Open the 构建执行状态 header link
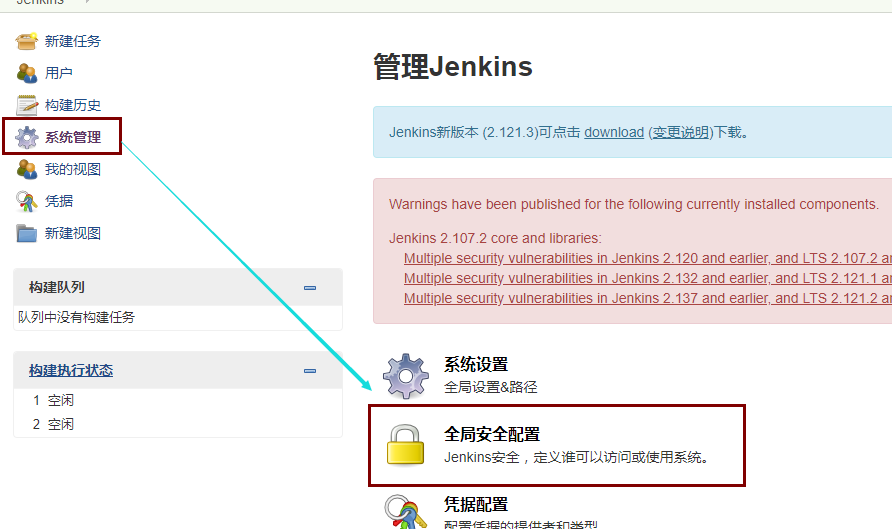This screenshot has width=892, height=529. [x=71, y=370]
